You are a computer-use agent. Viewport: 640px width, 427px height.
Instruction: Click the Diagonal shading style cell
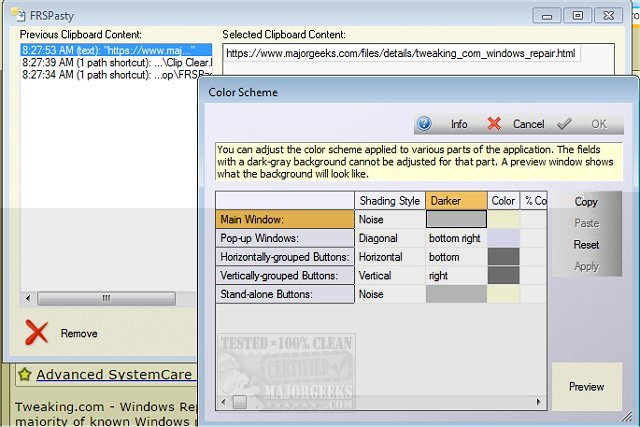coord(390,238)
